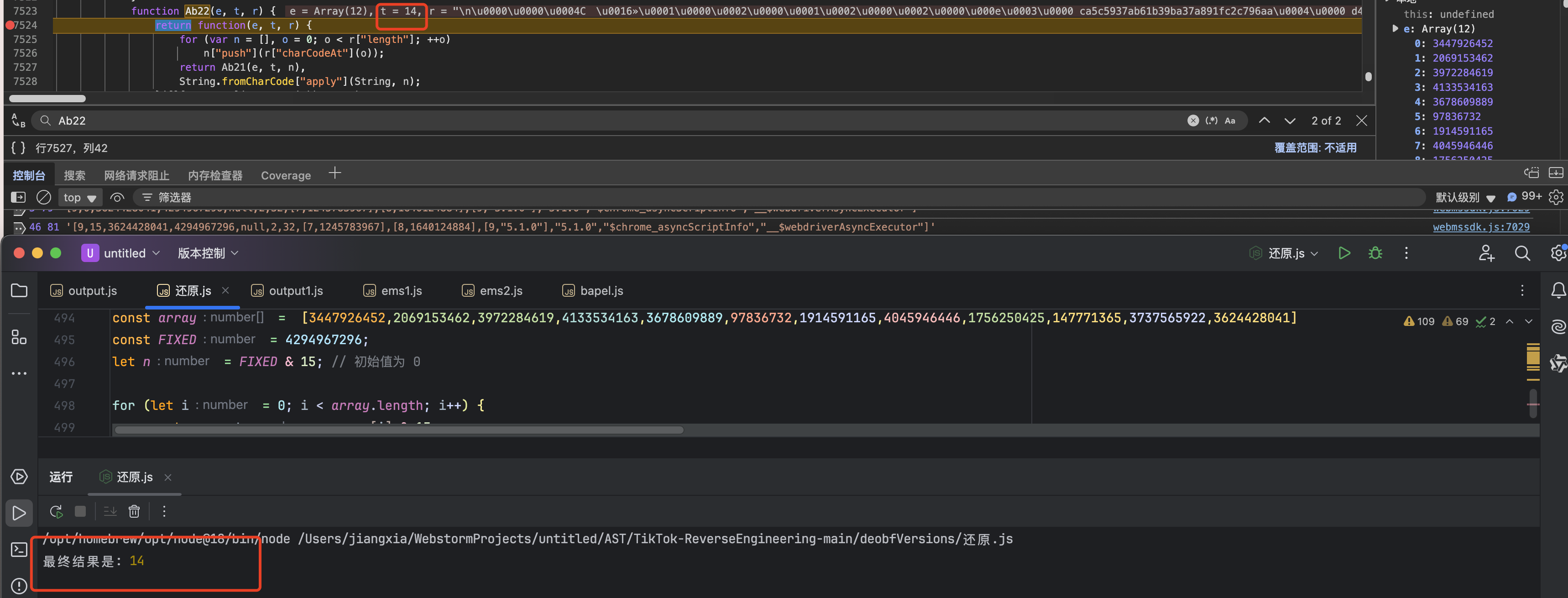Expand the console log entry 46 81
Viewport: 1568px width, 598px height.
[x=19, y=228]
